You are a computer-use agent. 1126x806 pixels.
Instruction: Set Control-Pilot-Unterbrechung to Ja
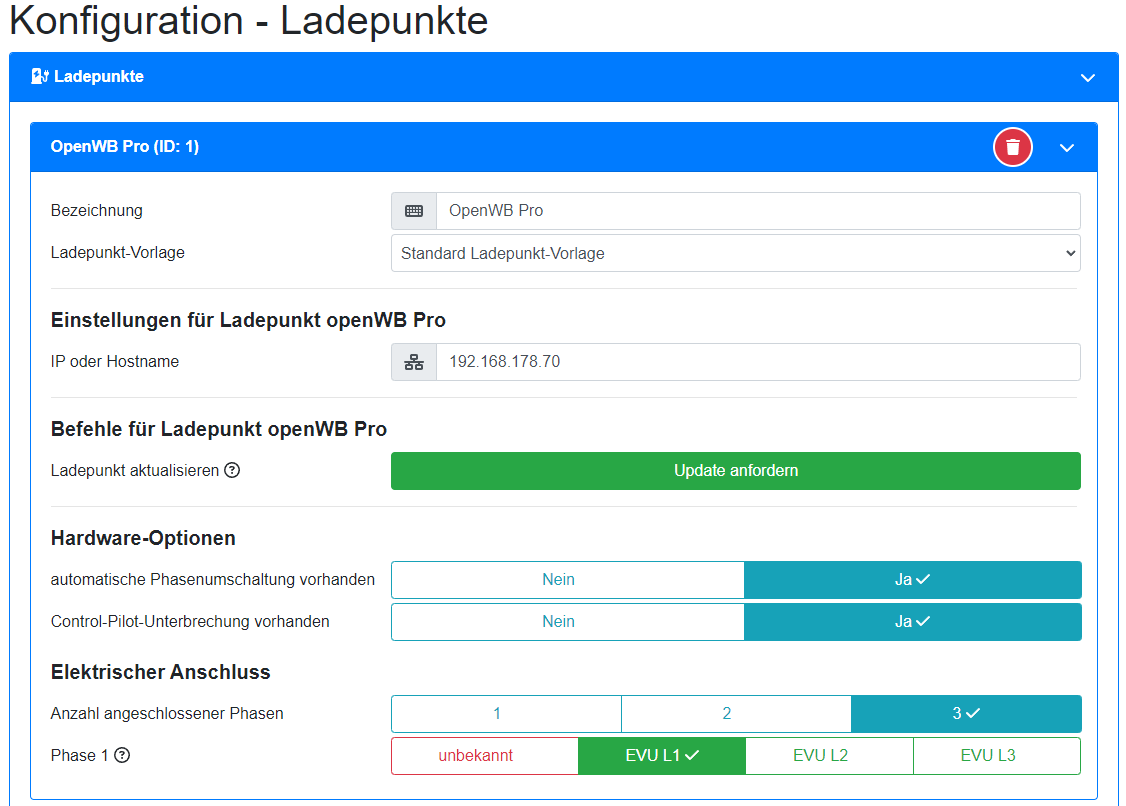click(x=912, y=622)
